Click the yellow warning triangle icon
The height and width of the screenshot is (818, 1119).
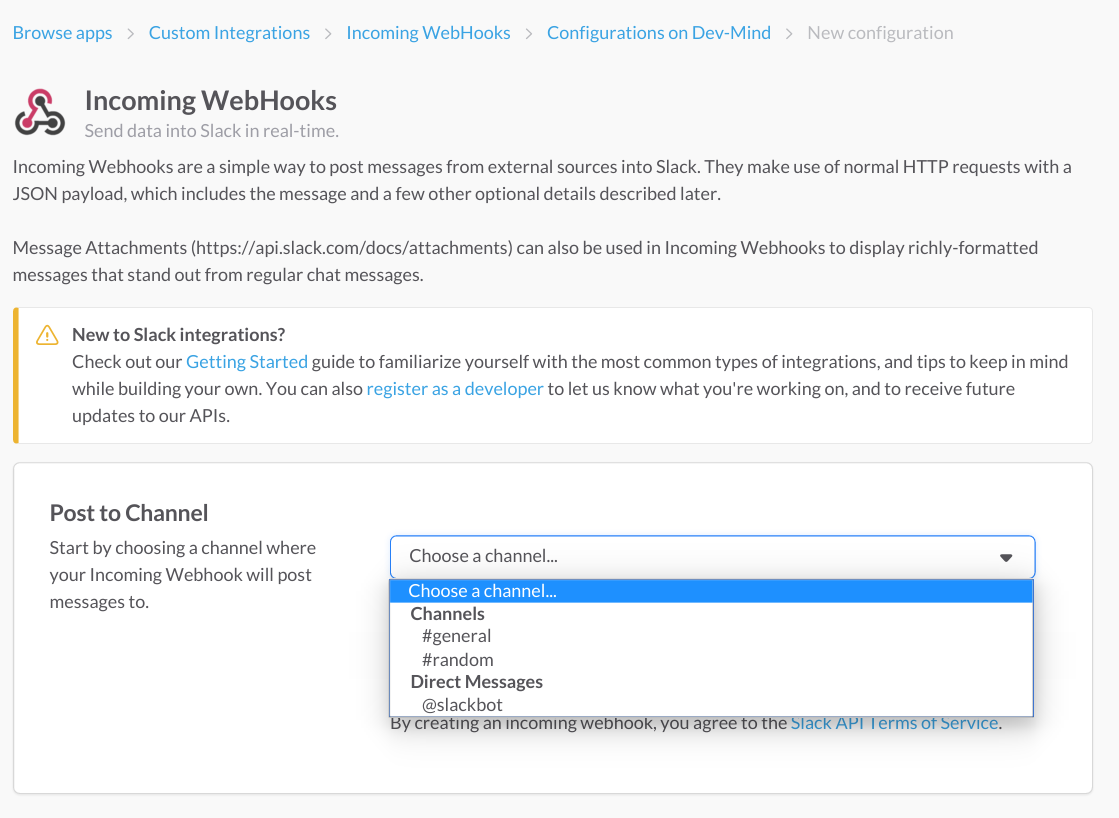[x=47, y=335]
